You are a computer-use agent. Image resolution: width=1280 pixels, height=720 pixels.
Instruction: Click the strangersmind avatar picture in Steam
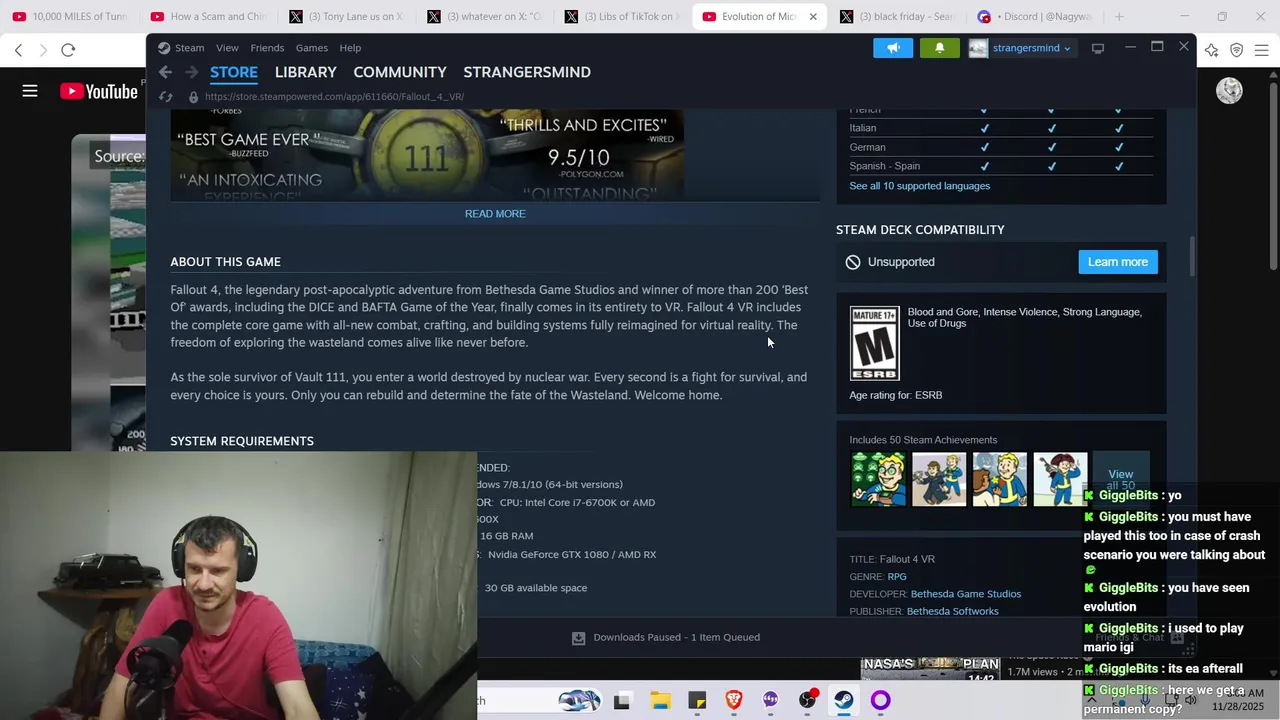pyautogui.click(x=978, y=48)
